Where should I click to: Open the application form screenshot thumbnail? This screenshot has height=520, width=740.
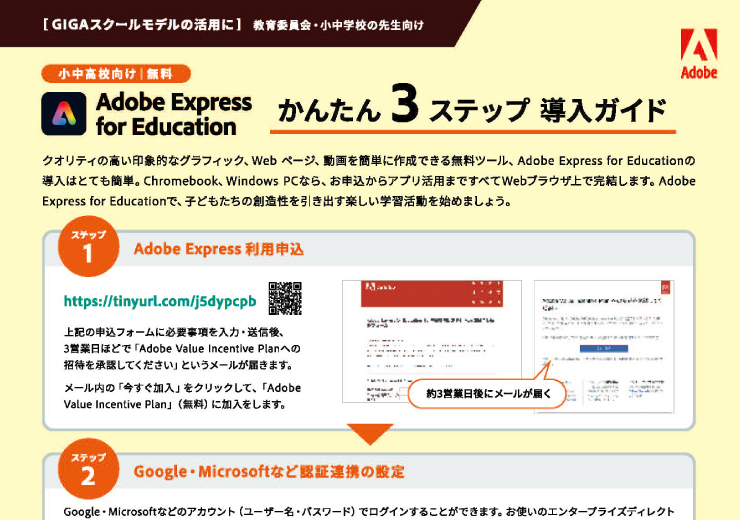pos(432,342)
